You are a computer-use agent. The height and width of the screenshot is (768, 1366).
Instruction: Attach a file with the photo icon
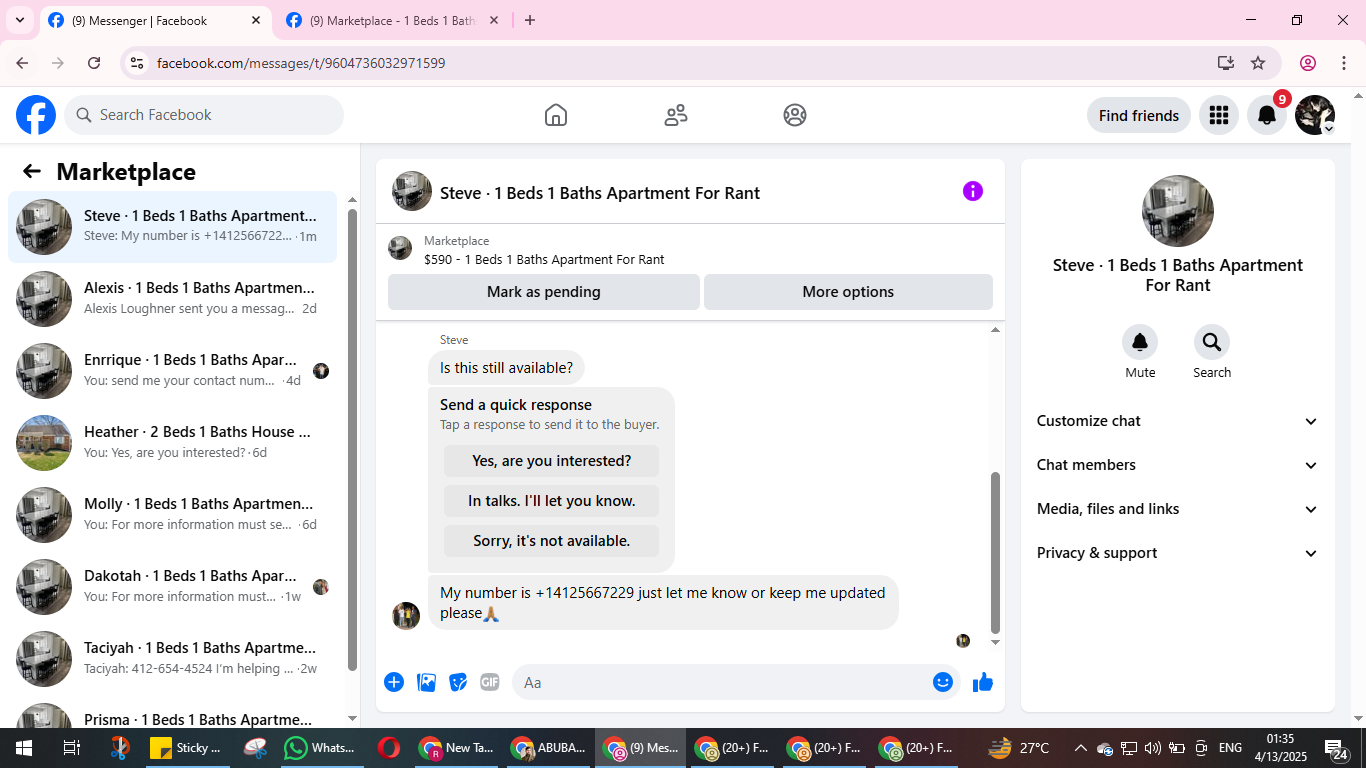point(427,682)
